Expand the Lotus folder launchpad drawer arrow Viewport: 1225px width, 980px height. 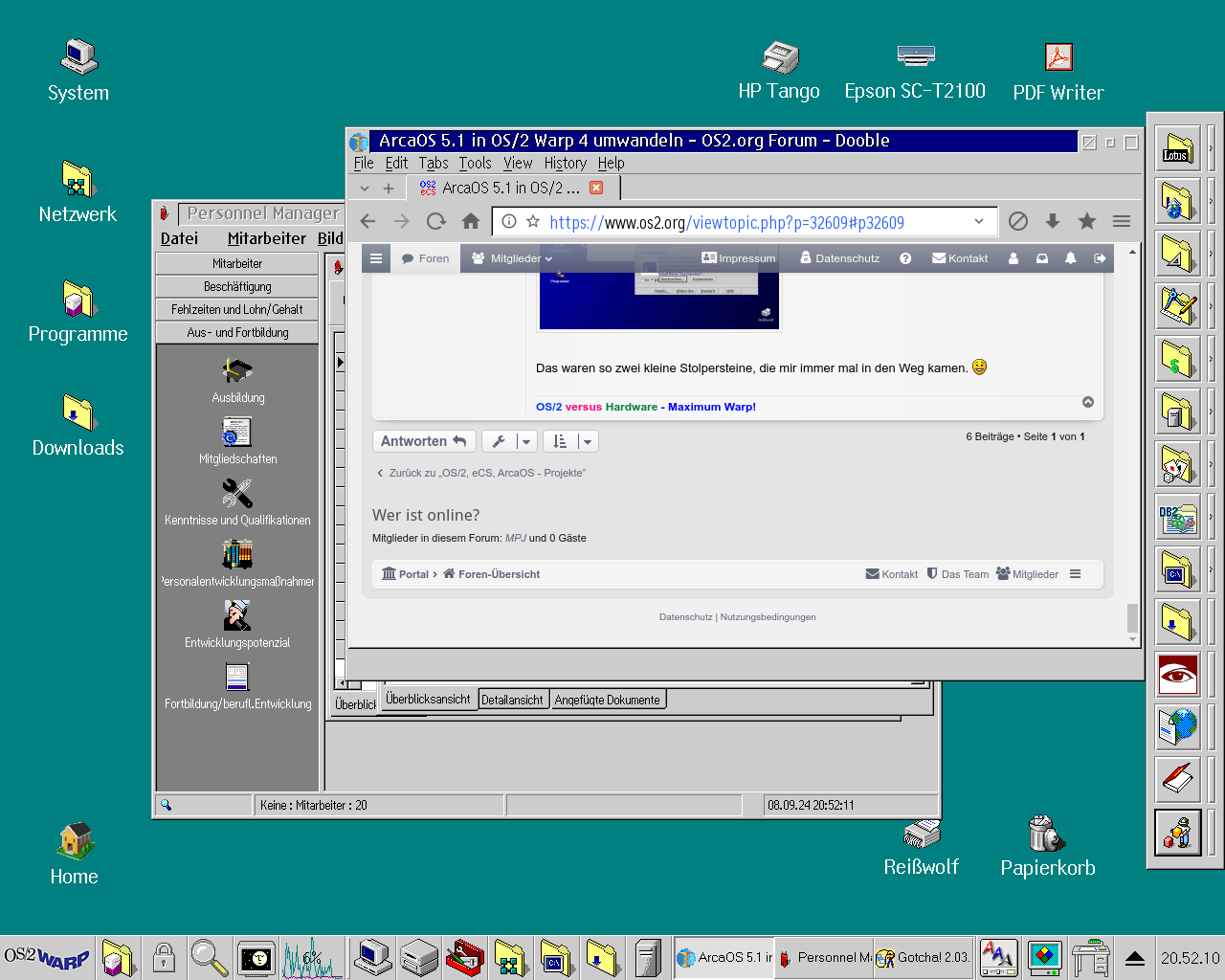(x=1212, y=149)
